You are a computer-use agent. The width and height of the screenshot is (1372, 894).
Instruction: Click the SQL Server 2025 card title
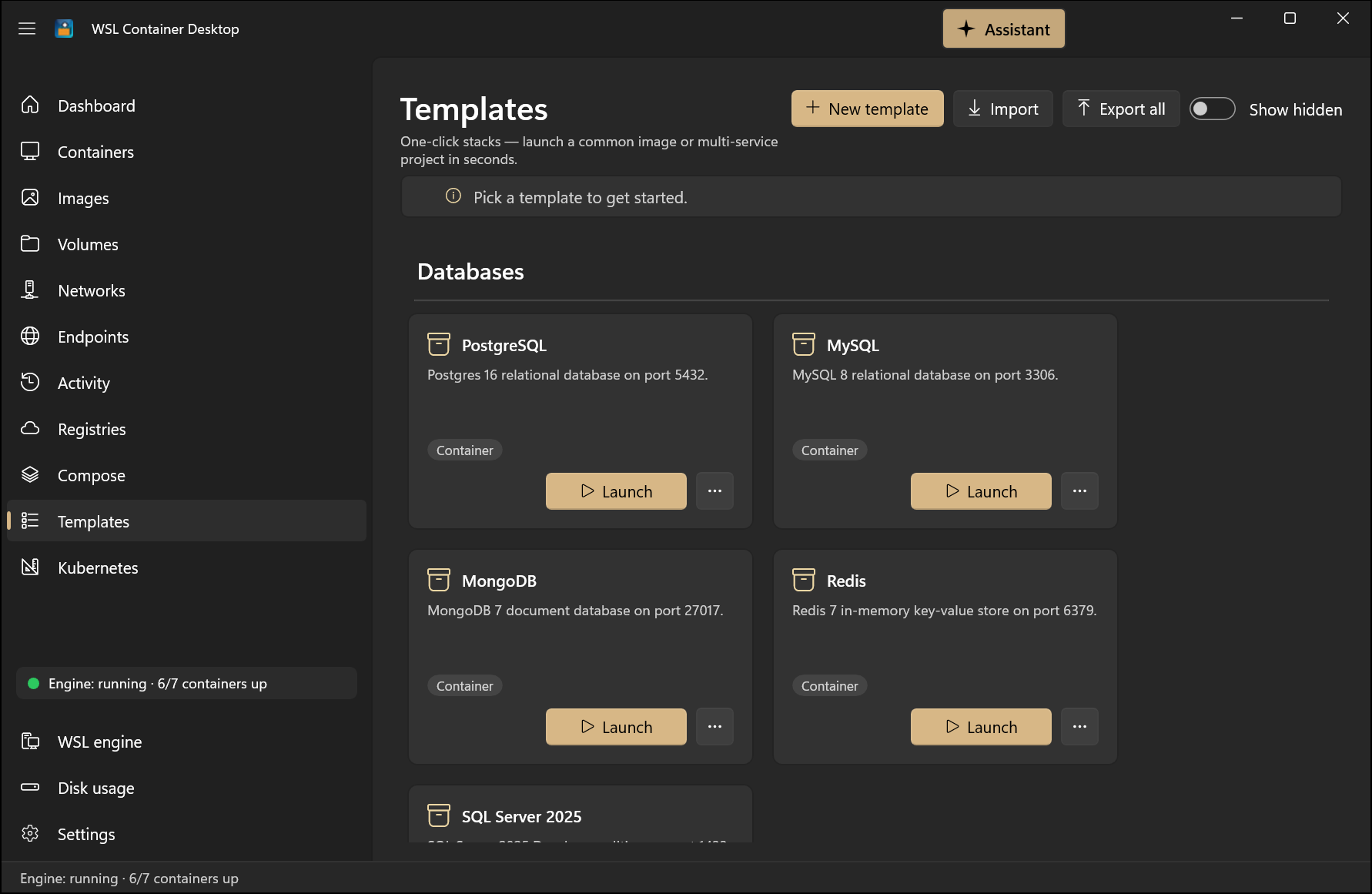(521, 816)
